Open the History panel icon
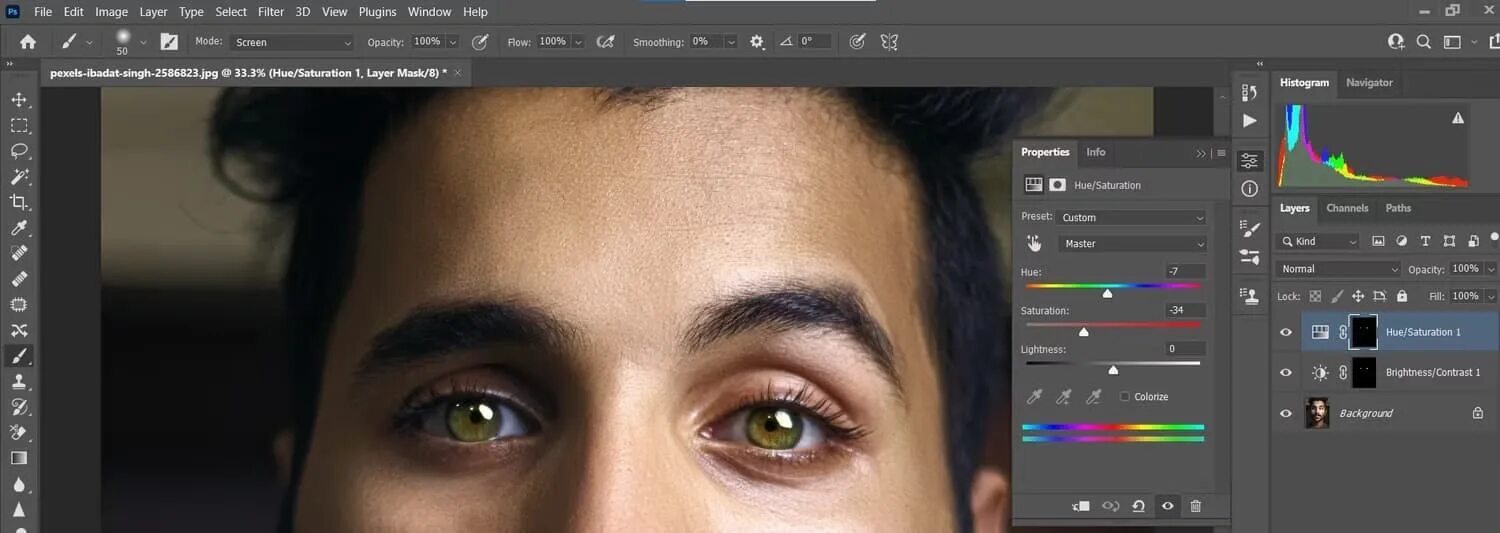1500x533 pixels. click(x=1249, y=93)
